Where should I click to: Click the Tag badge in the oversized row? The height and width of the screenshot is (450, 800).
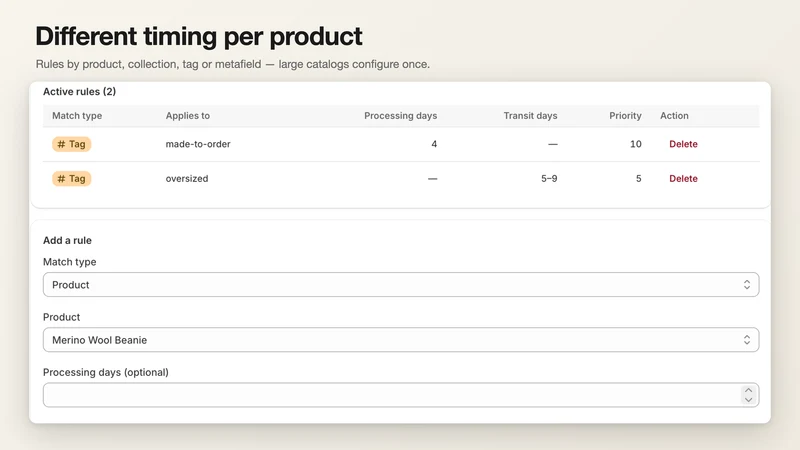tap(71, 179)
